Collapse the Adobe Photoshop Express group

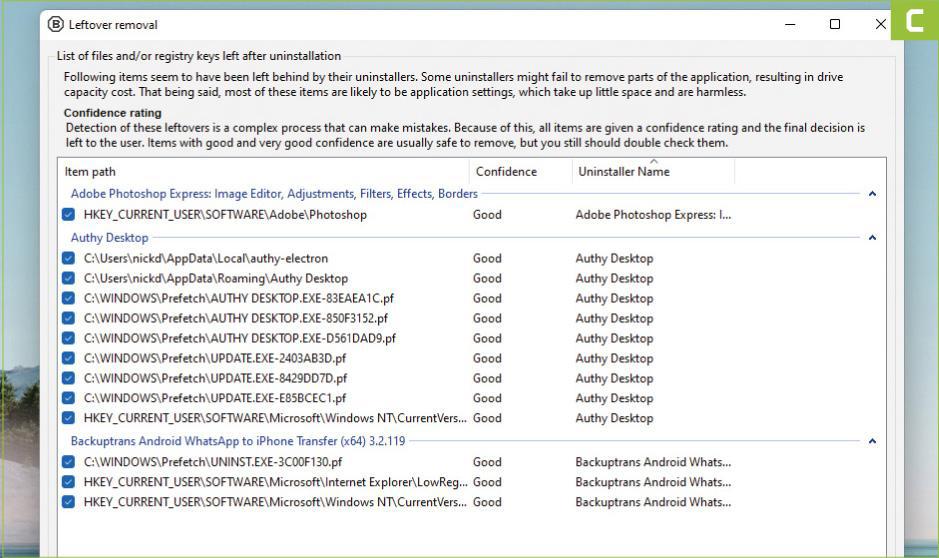873,193
